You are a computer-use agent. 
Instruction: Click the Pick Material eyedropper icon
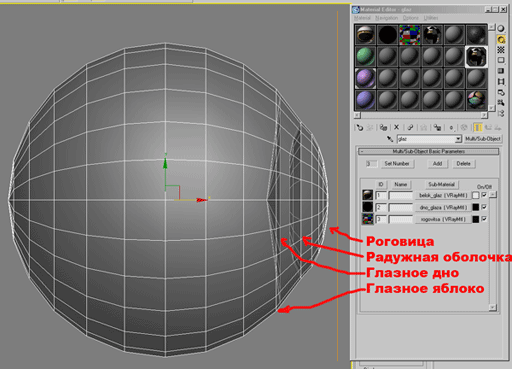tap(390, 139)
